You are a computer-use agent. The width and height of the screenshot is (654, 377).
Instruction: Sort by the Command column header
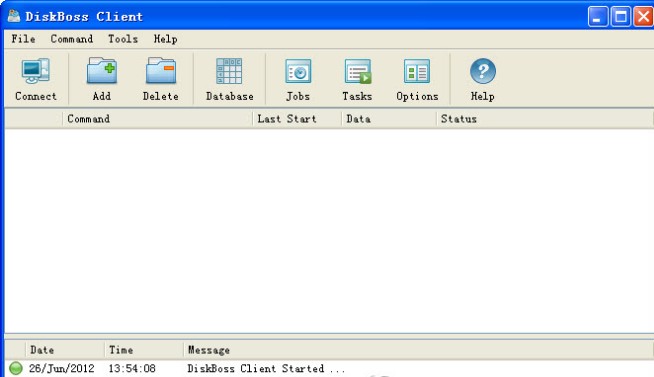157,119
